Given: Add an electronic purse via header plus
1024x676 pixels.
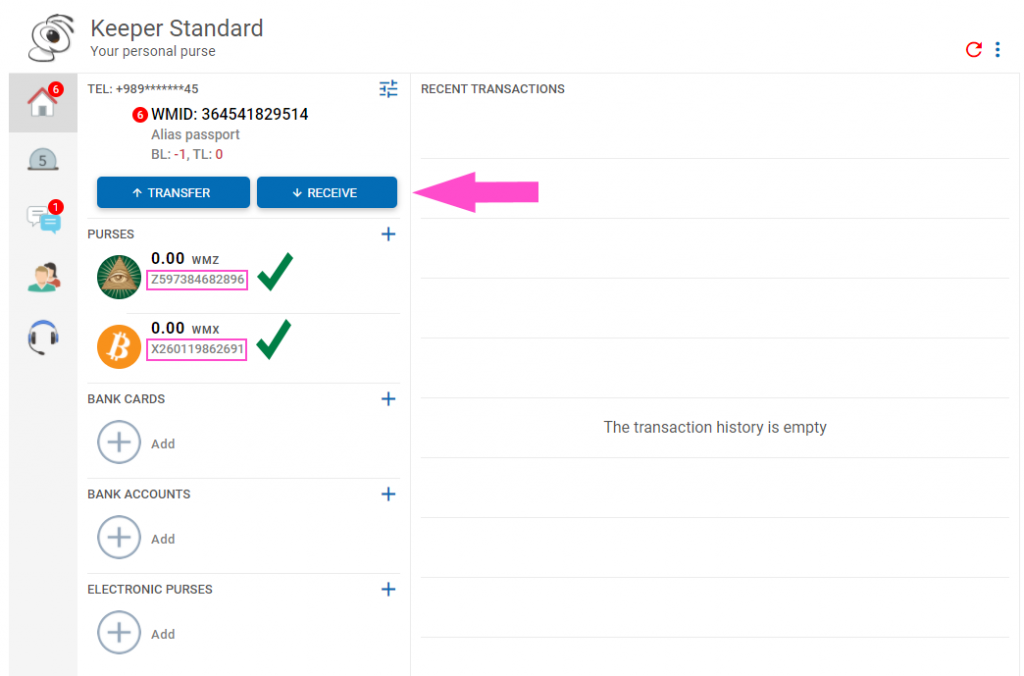Looking at the screenshot, I should 388,589.
